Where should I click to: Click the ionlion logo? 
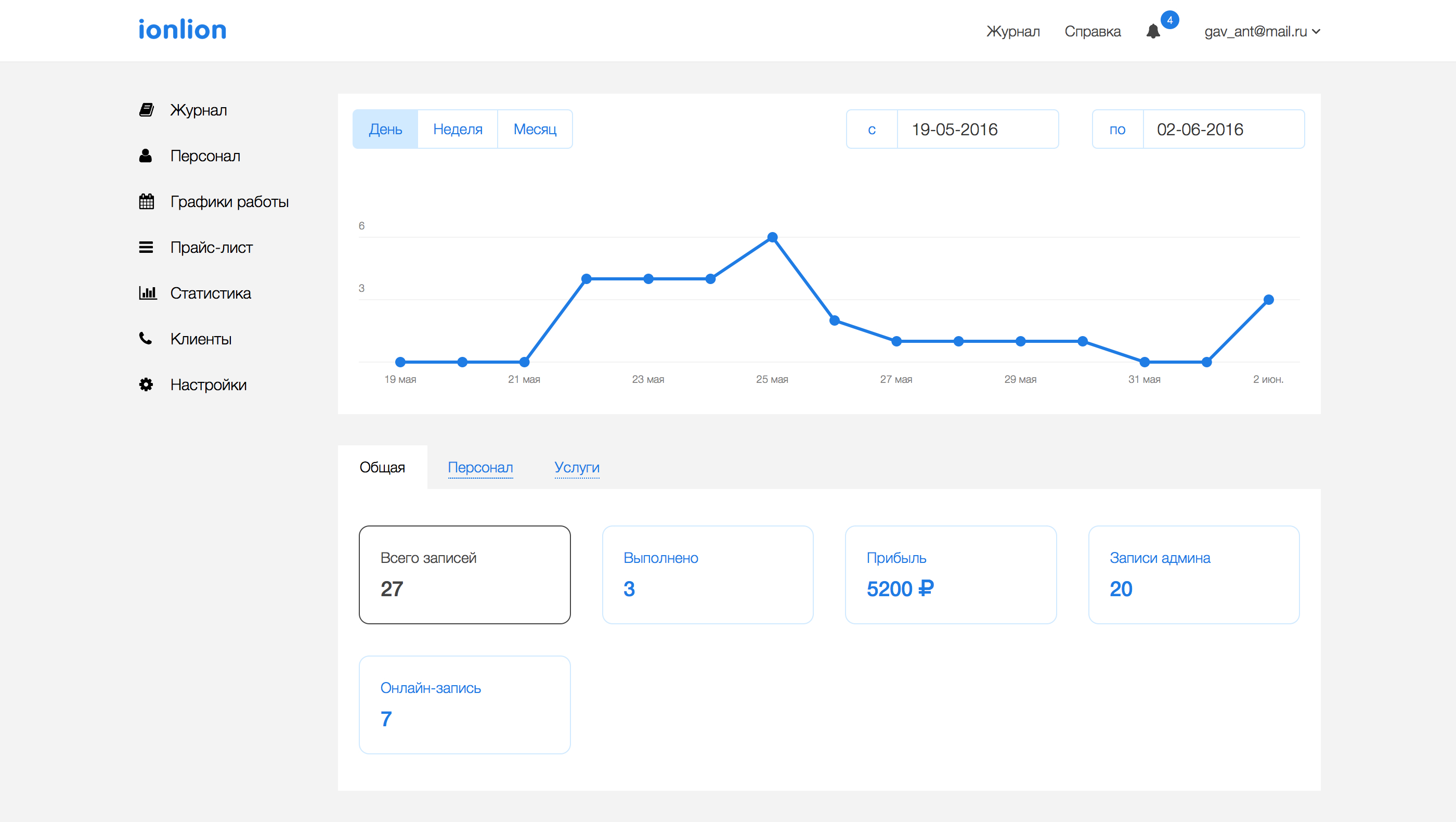pos(183,30)
